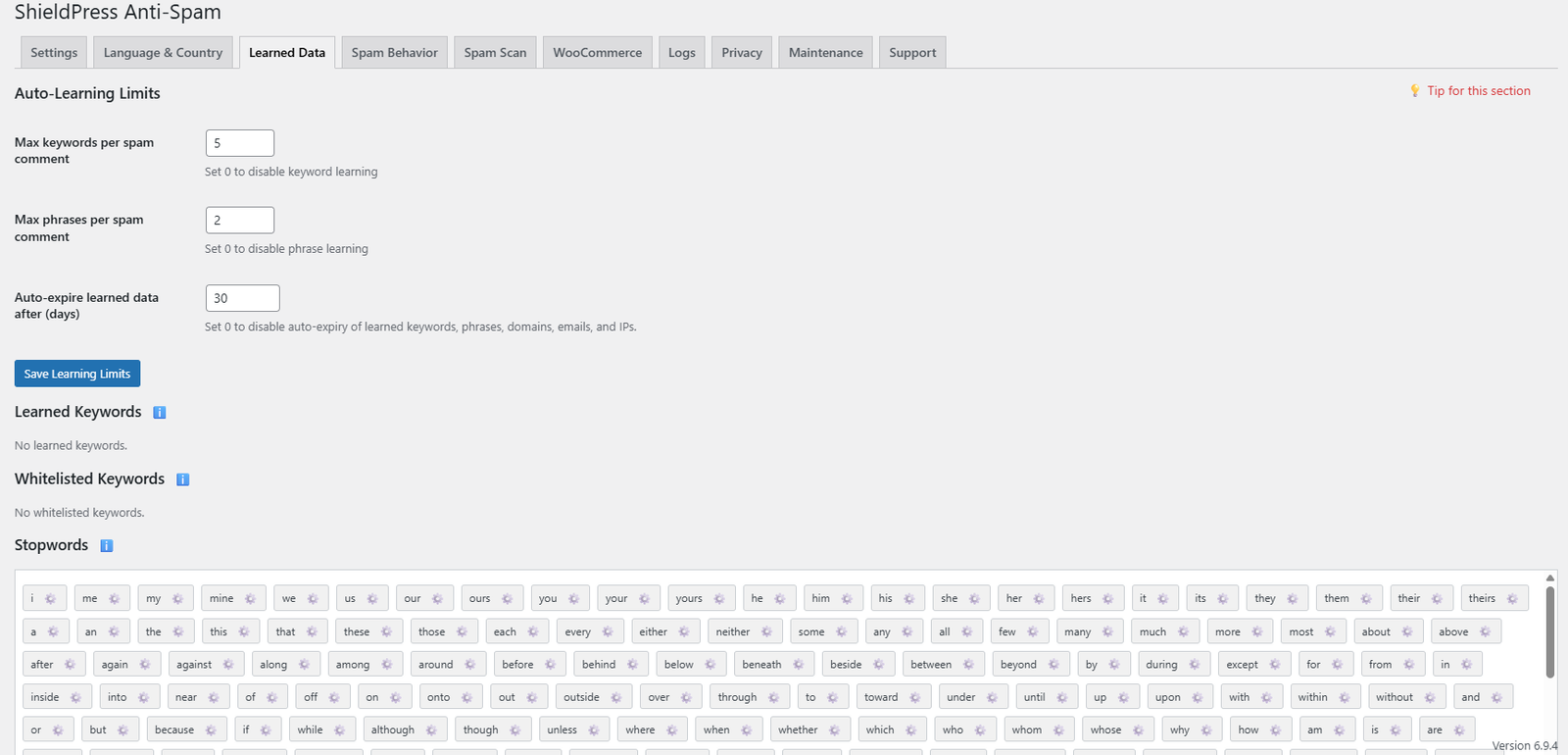Click the icon beside stopword 'neither'
The height and width of the screenshot is (755, 1568).
[766, 632]
